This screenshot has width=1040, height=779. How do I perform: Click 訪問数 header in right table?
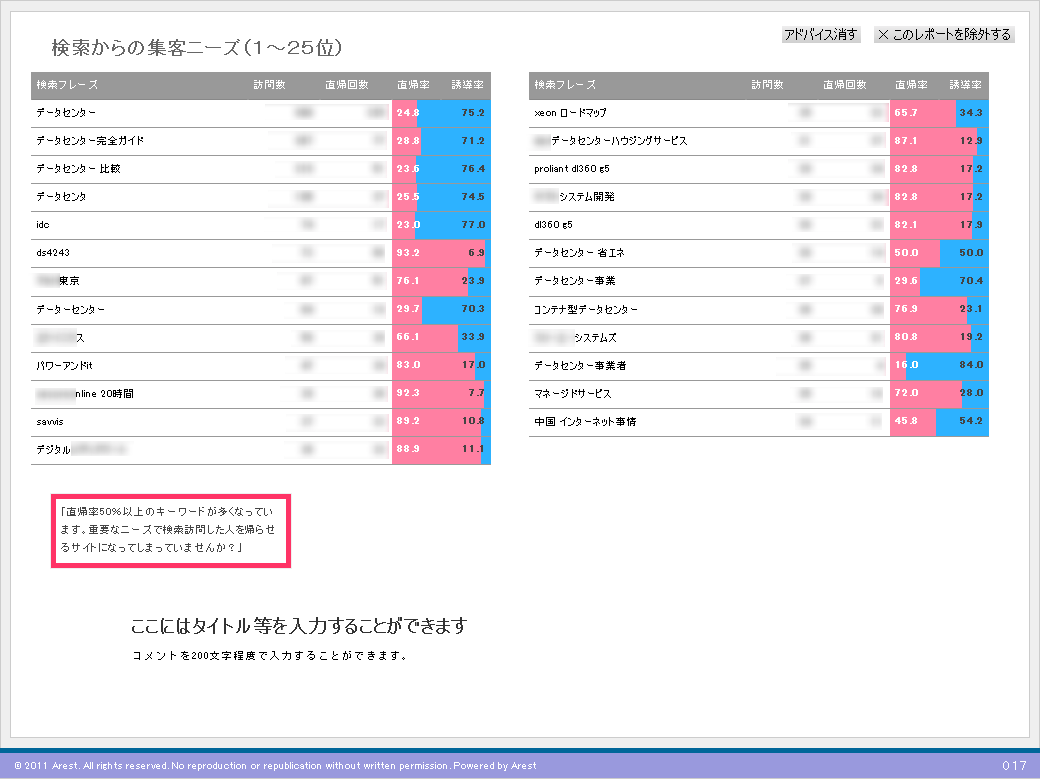pos(767,85)
